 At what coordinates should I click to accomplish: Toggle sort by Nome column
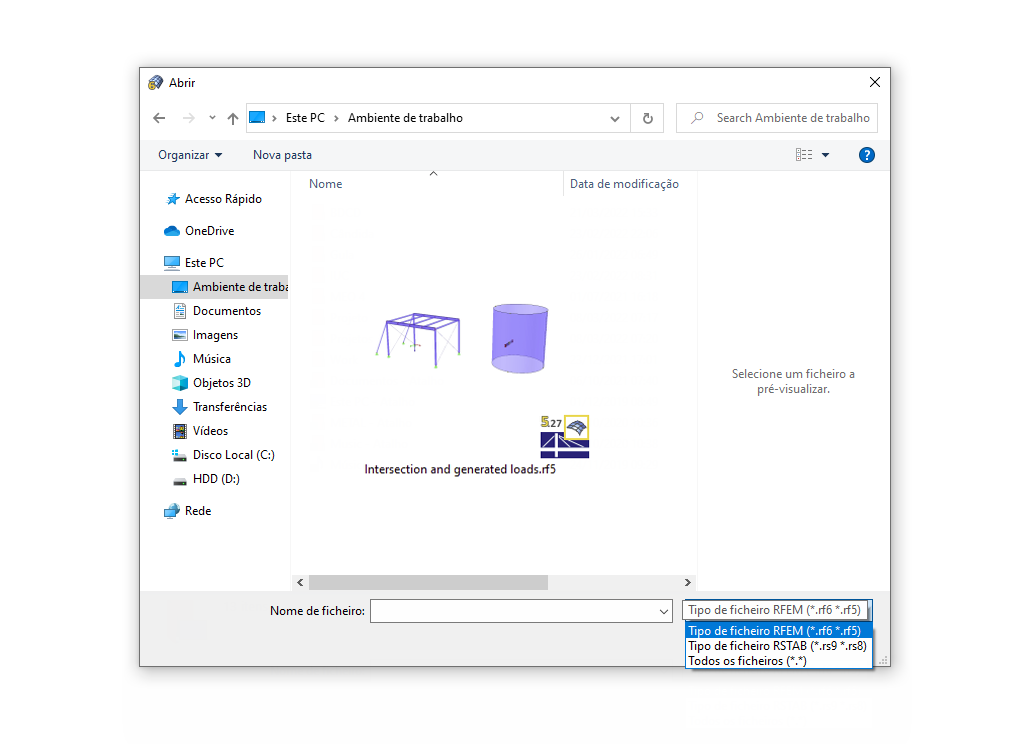click(325, 183)
